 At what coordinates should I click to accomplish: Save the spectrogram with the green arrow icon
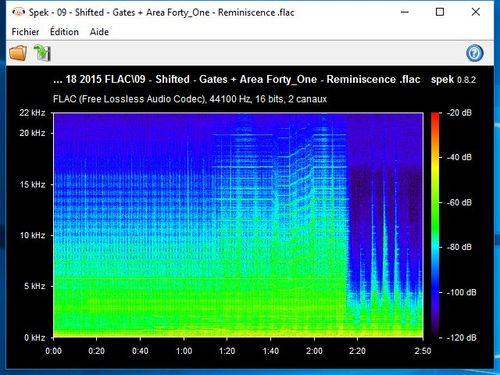click(42, 53)
